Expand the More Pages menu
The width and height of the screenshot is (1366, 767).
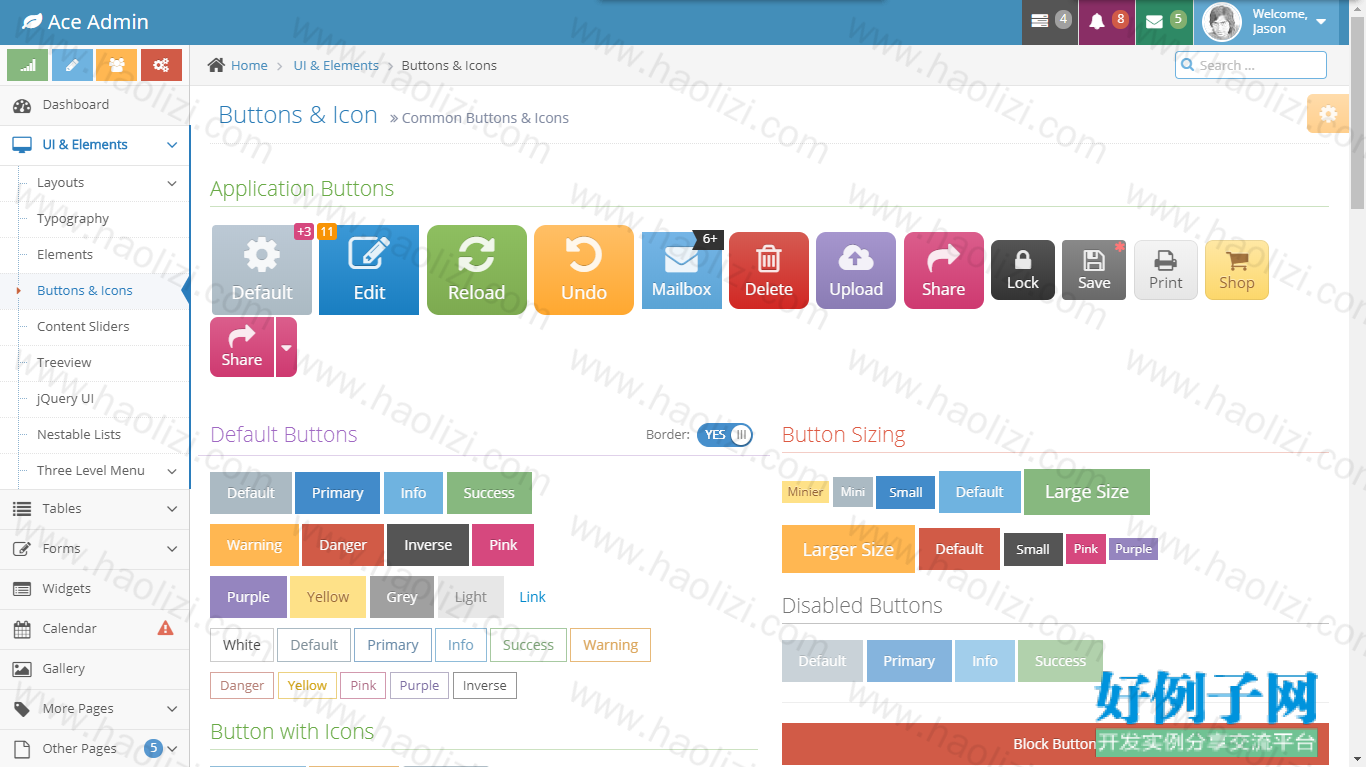[x=95, y=709]
